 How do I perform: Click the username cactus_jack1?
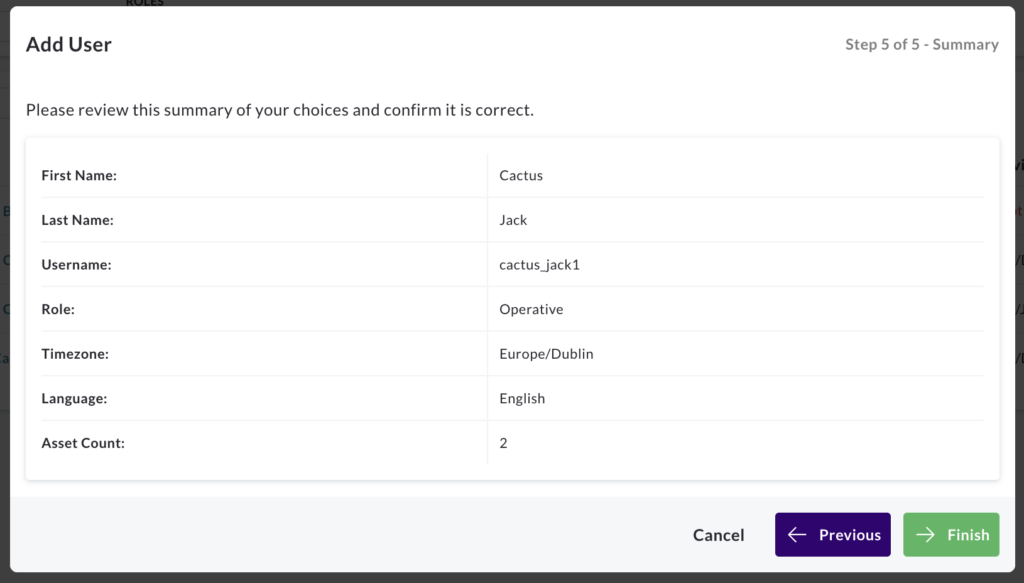539,264
